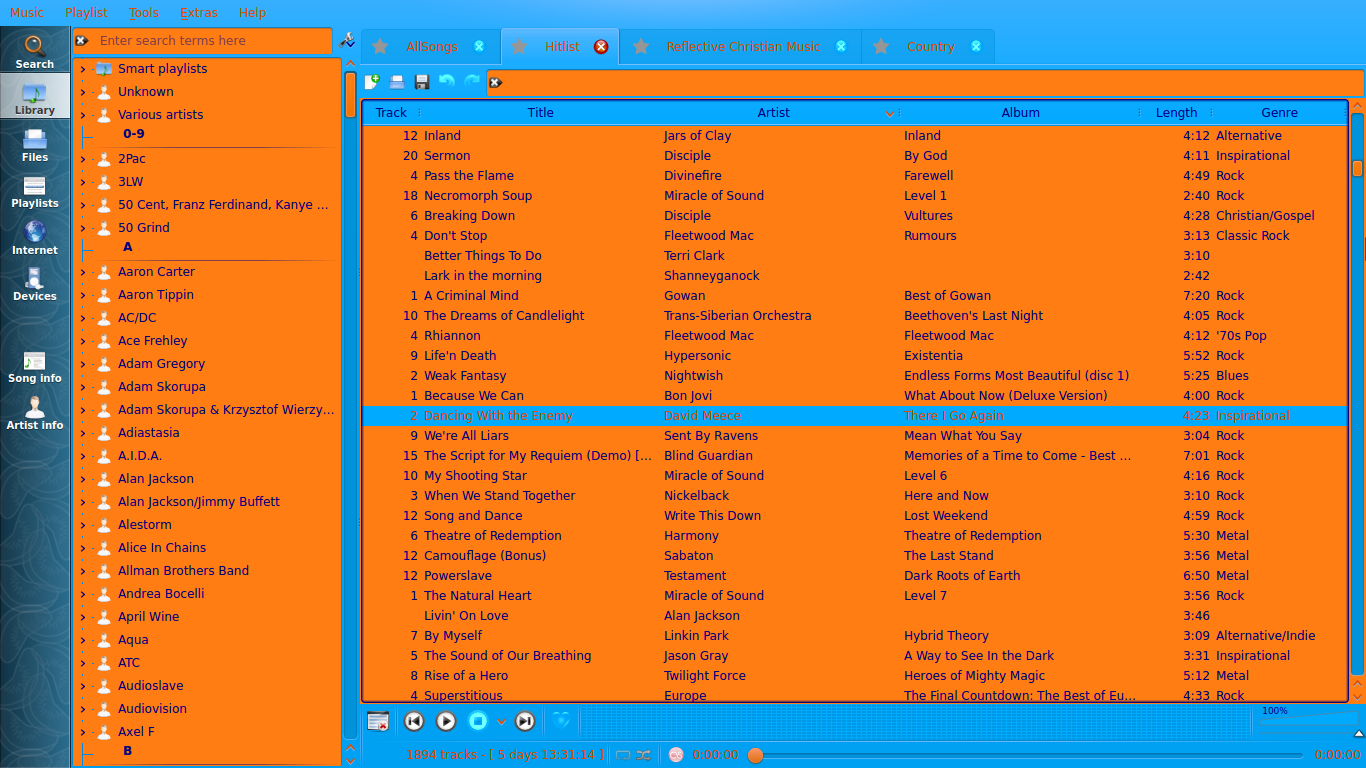Open the Internet sidebar panel

pos(35,238)
